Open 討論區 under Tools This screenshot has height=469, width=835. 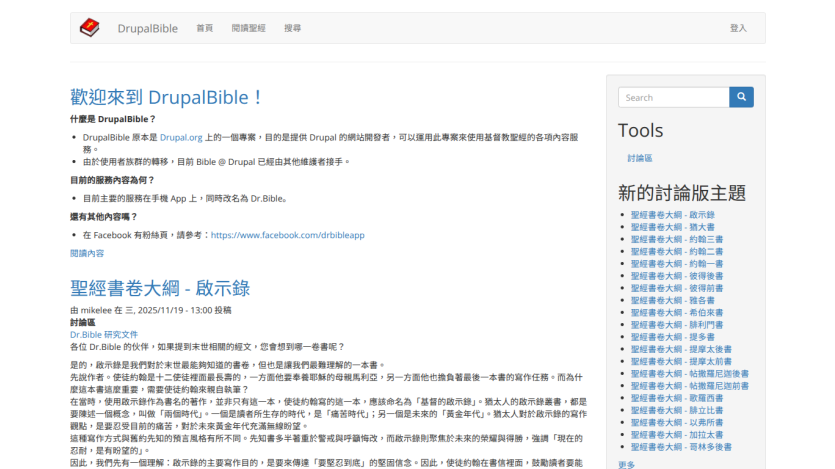[x=640, y=158]
